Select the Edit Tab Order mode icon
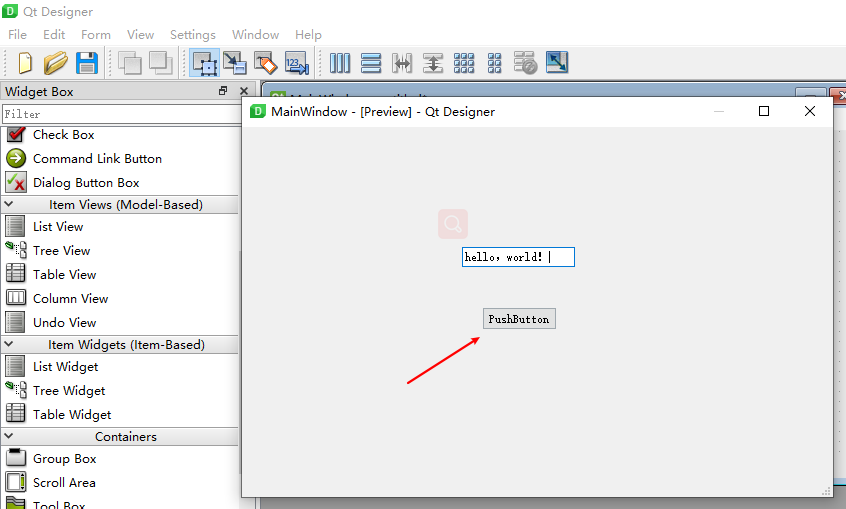This screenshot has height=509, width=846. point(297,63)
